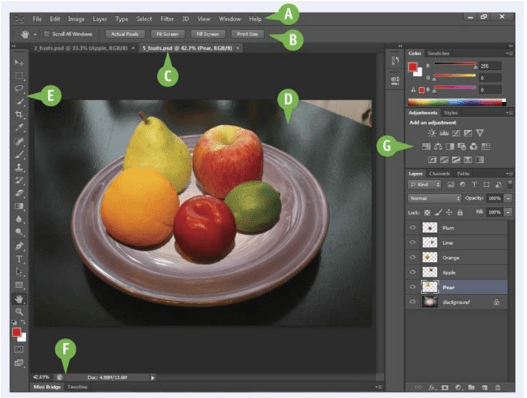Select the Blur tool
The width and height of the screenshot is (527, 398).
[x=19, y=219]
